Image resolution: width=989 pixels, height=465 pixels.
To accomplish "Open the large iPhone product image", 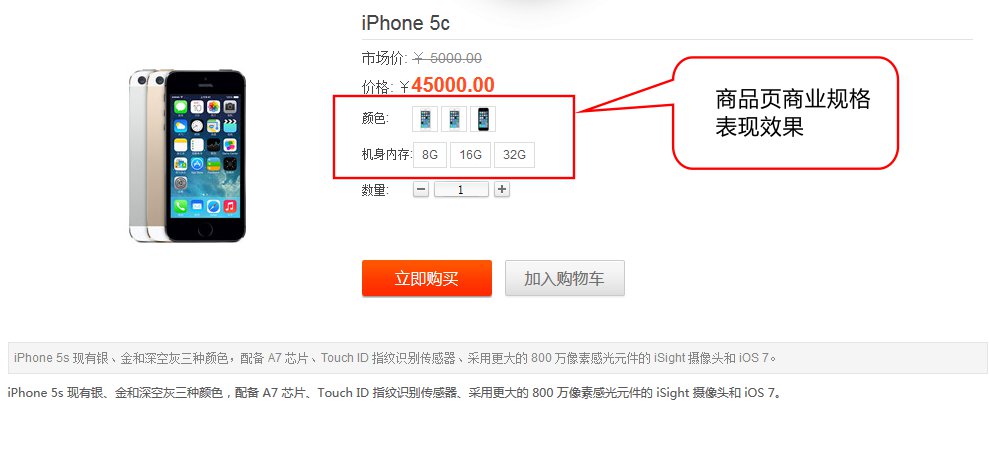I will [x=187, y=155].
